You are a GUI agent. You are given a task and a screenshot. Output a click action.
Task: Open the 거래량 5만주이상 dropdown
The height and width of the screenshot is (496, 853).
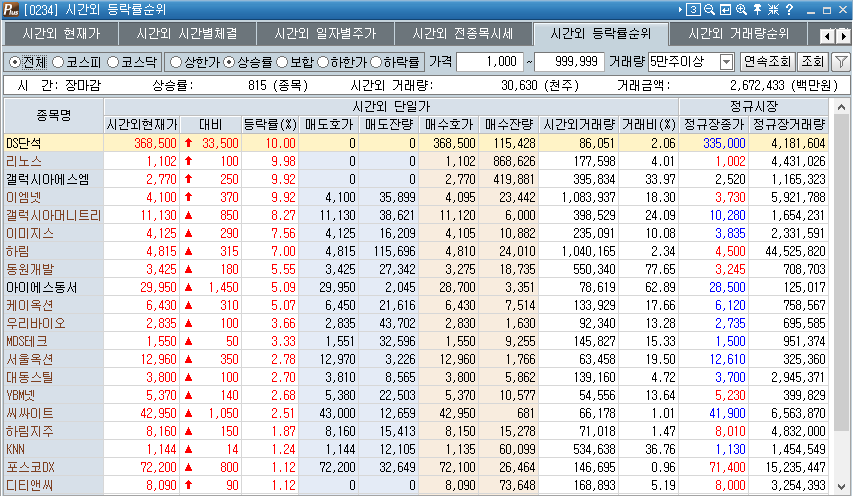726,62
